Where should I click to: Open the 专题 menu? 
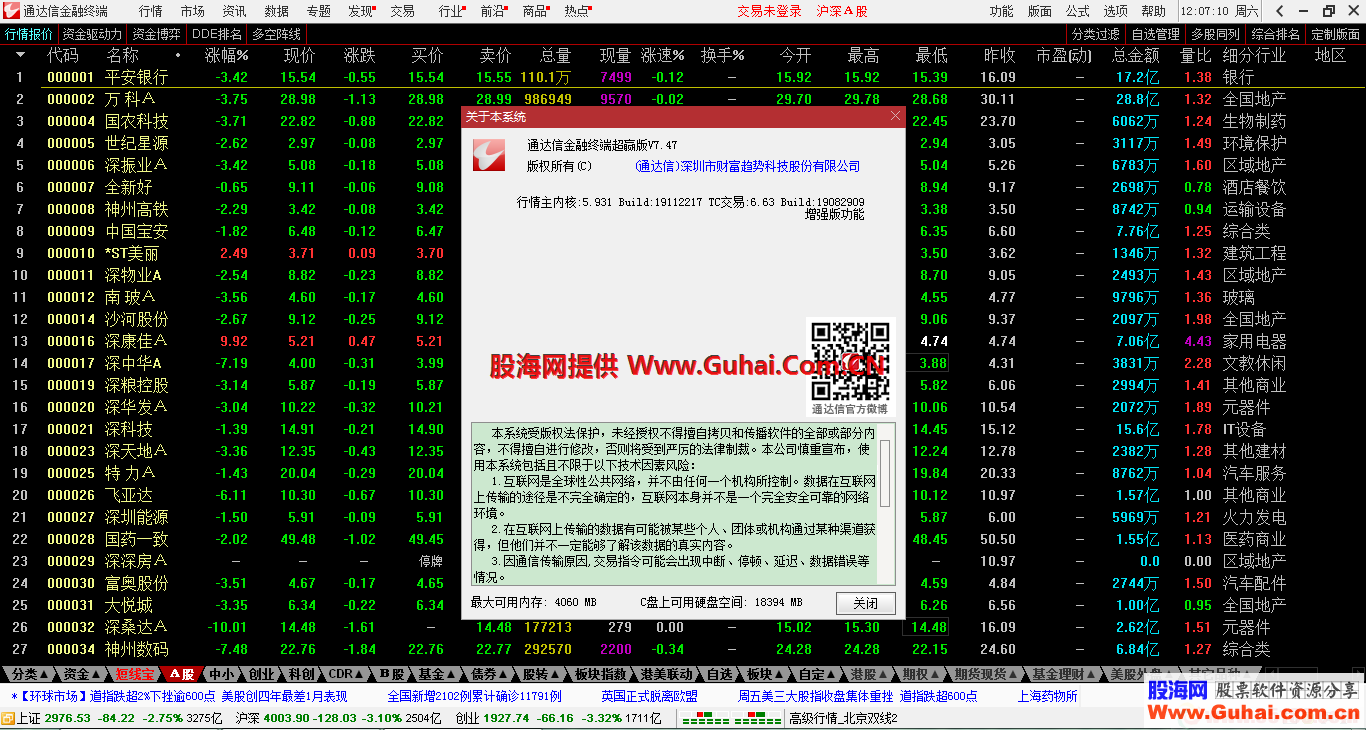click(x=319, y=11)
